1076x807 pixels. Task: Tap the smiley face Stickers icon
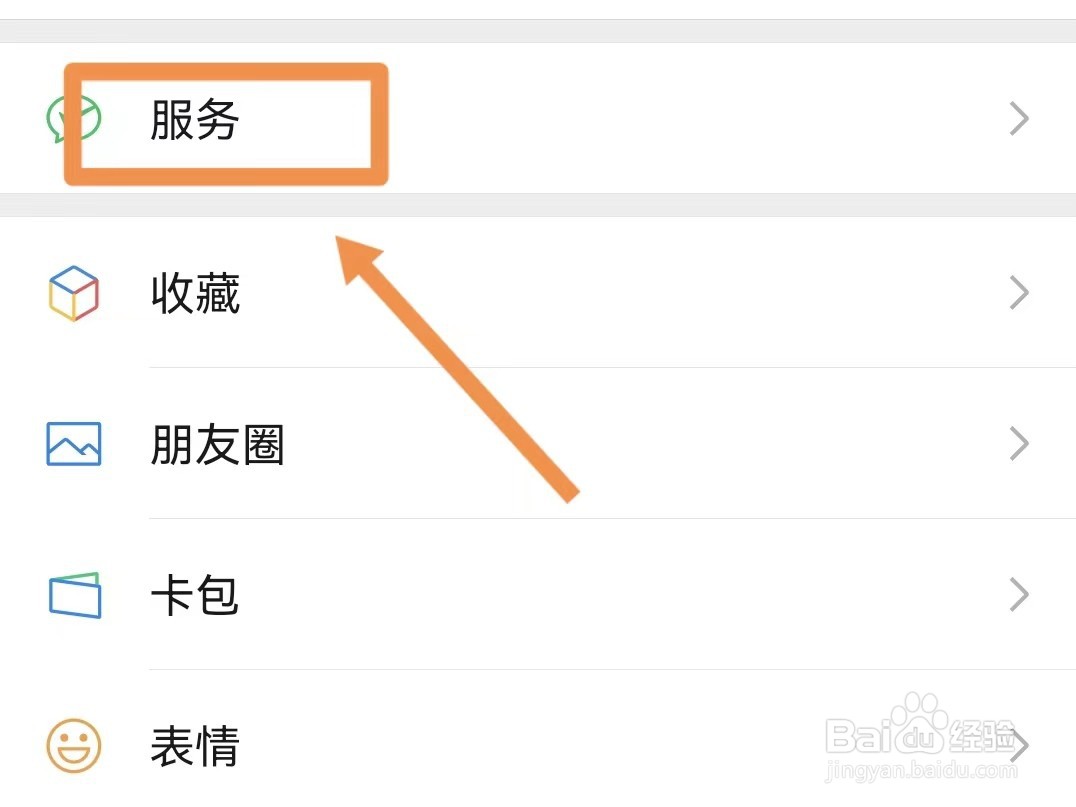coord(74,745)
